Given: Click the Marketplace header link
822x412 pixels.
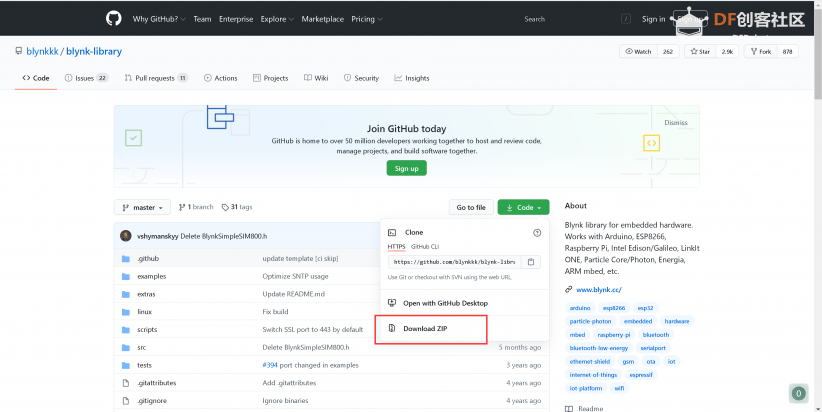Looking at the screenshot, I should coord(322,19).
